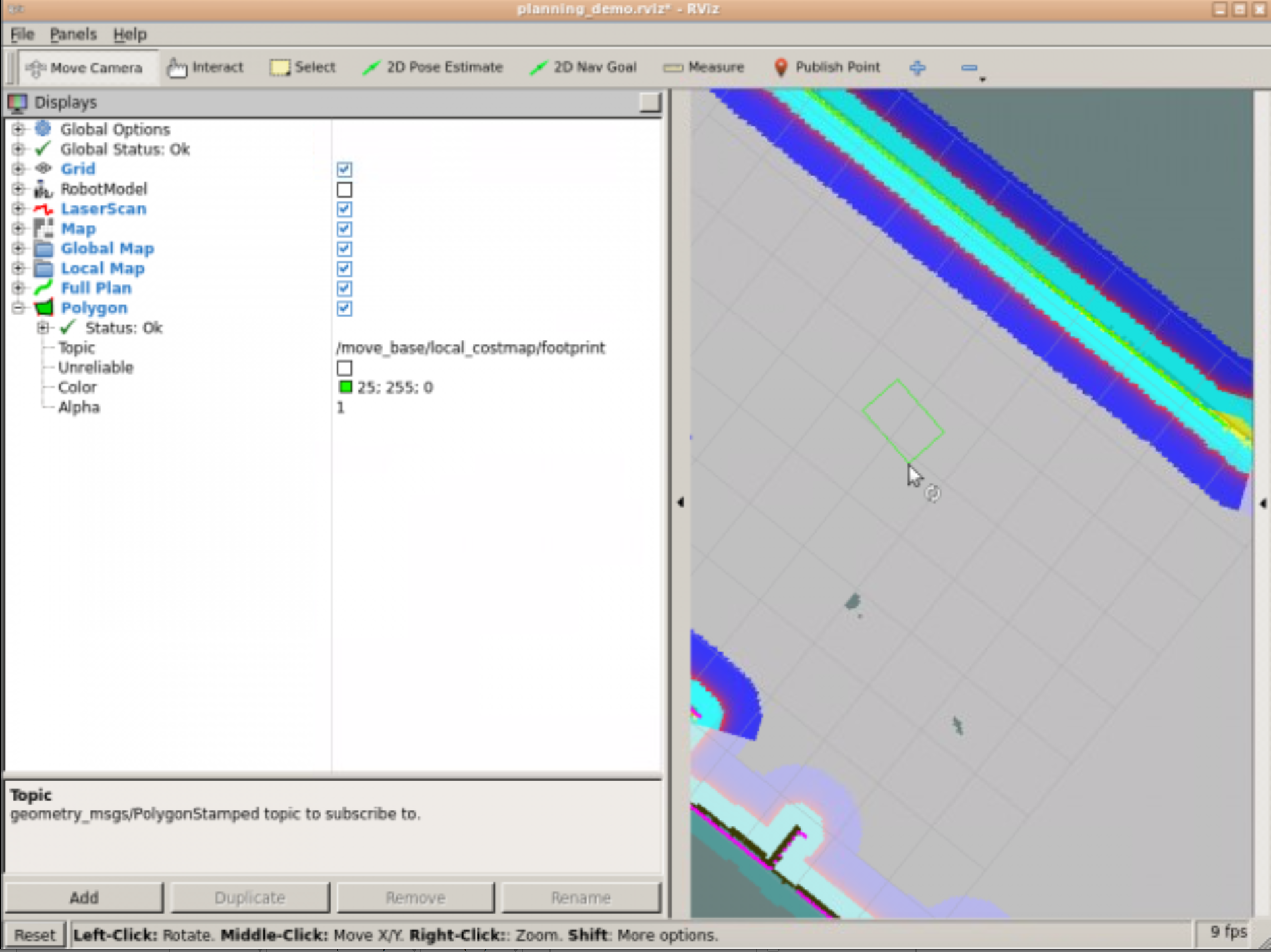Select the Measure tool
The image size is (1271, 952).
coord(703,67)
